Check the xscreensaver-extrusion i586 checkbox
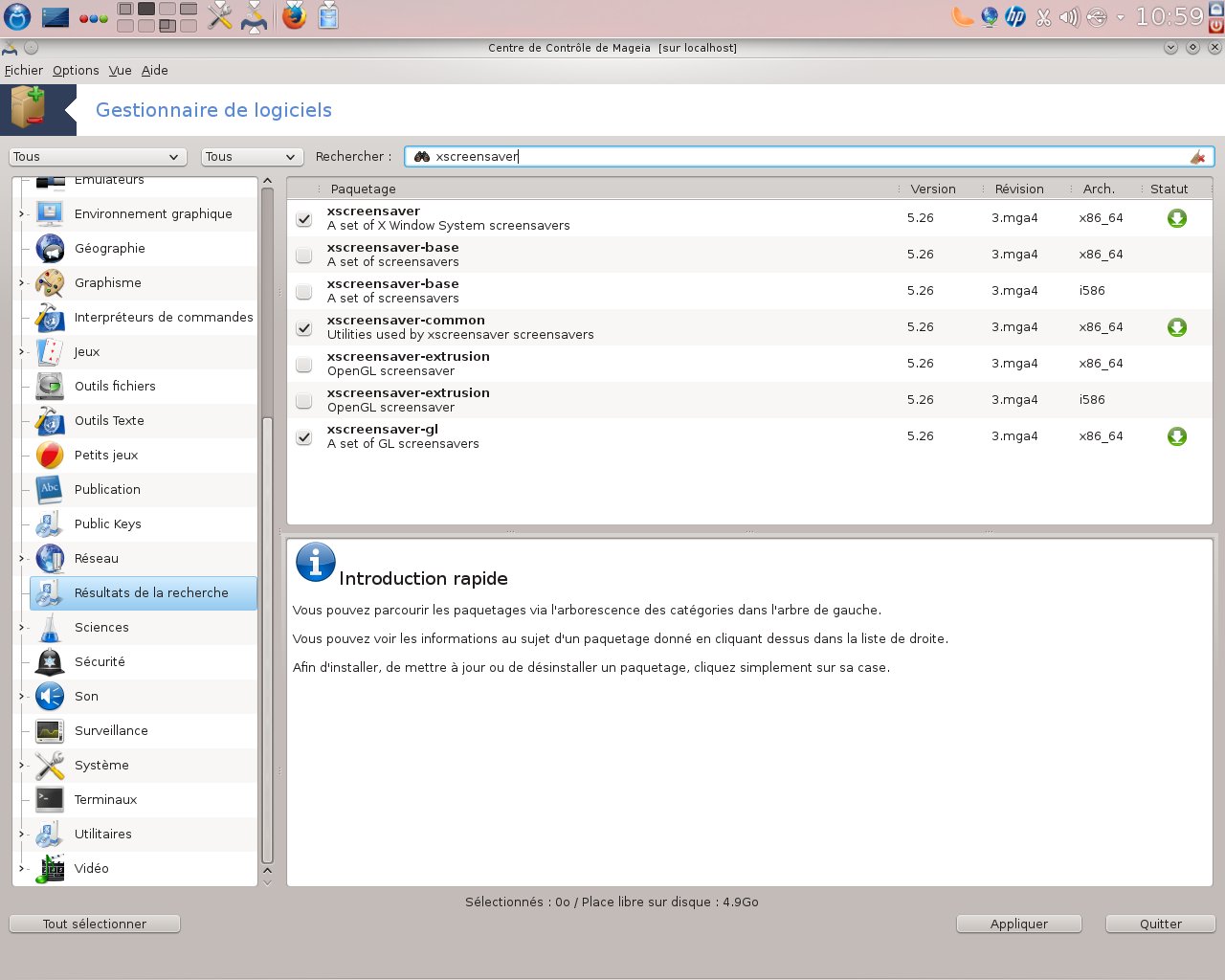 [304, 401]
